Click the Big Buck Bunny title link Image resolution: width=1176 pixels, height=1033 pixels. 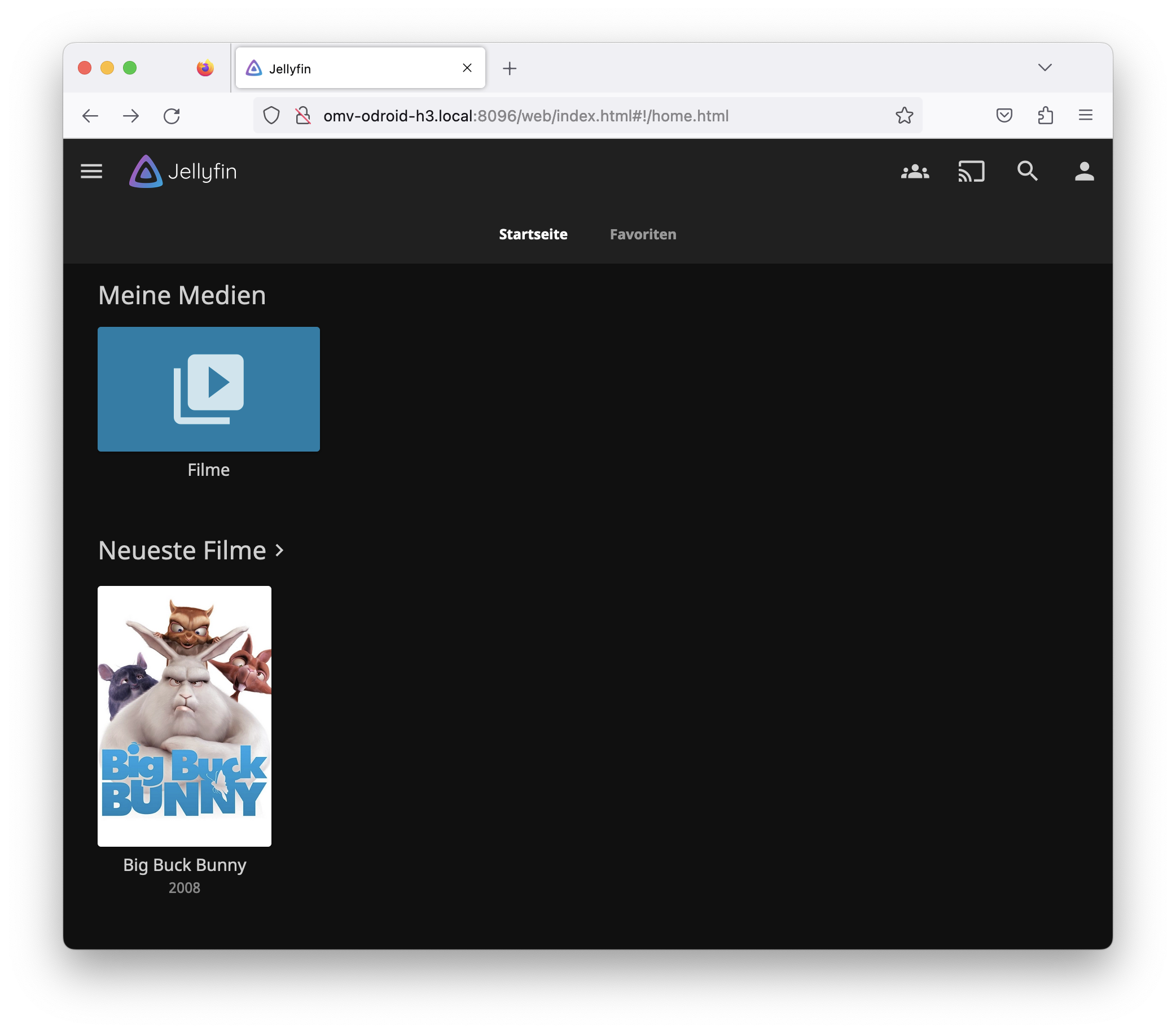click(x=184, y=865)
